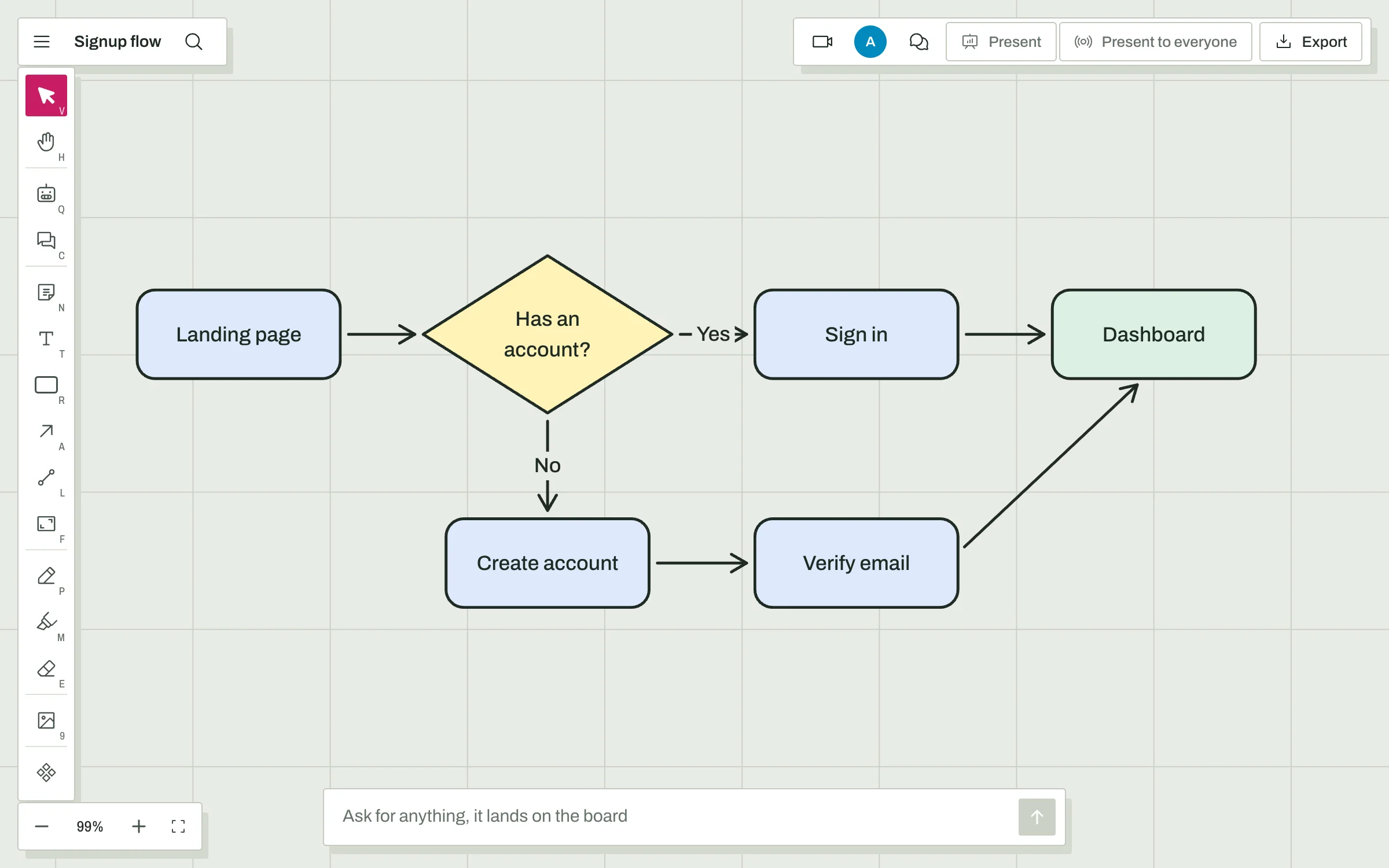Click the 99% zoom level
This screenshot has height=868, width=1389.
(x=90, y=826)
